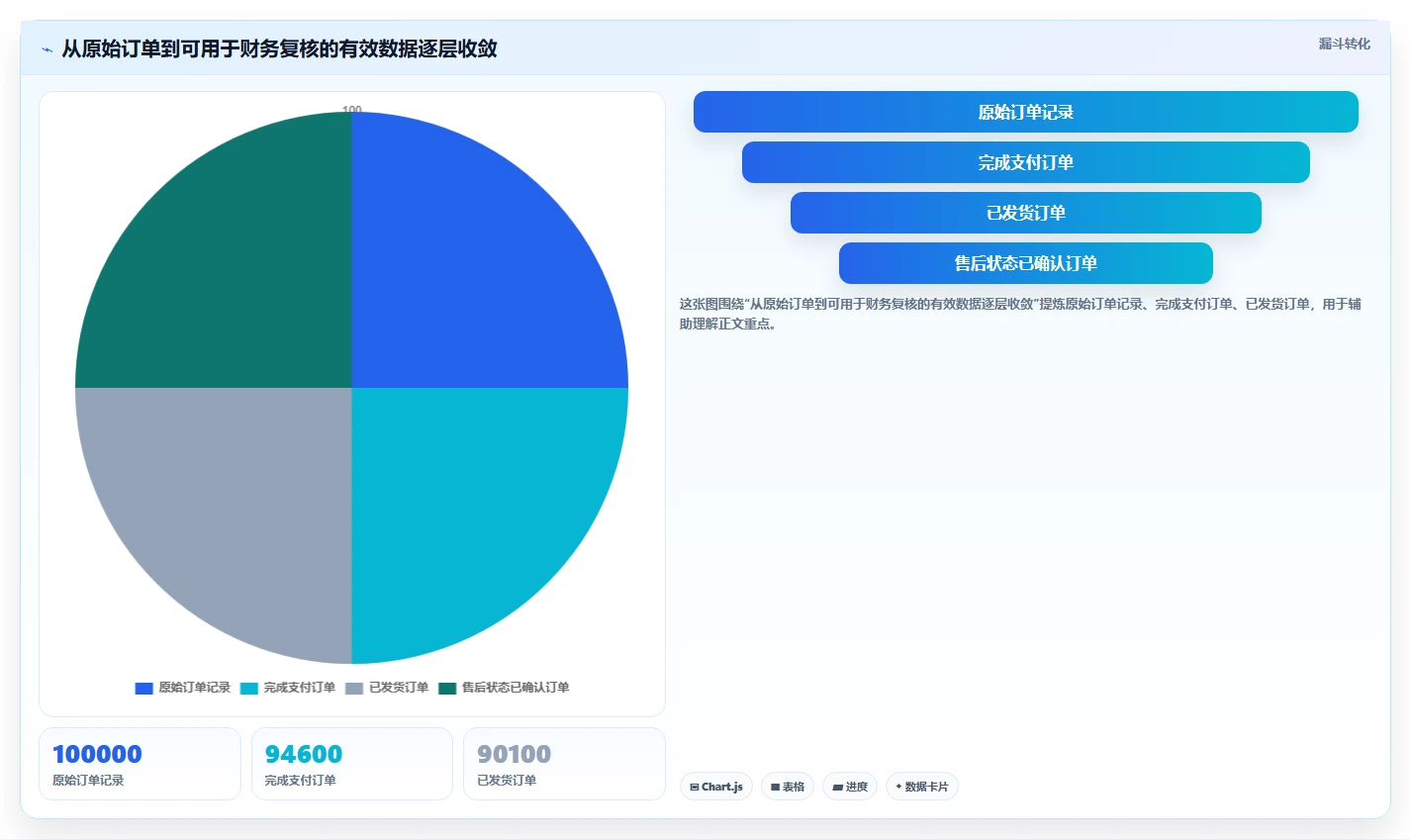Click the lightning icon beside the title
The width and height of the screenshot is (1411, 840).
tap(47, 49)
